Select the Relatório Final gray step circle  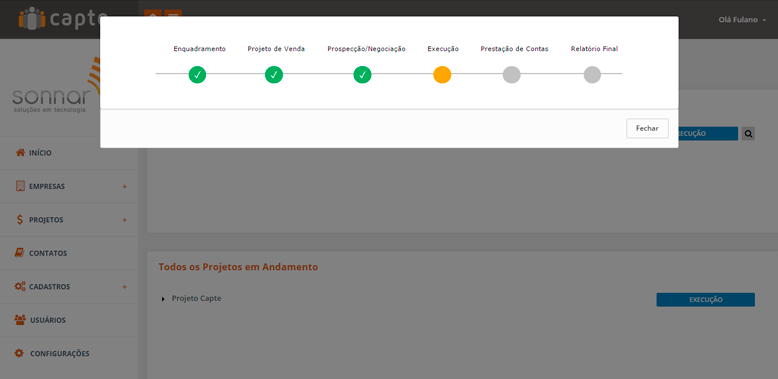coord(592,75)
